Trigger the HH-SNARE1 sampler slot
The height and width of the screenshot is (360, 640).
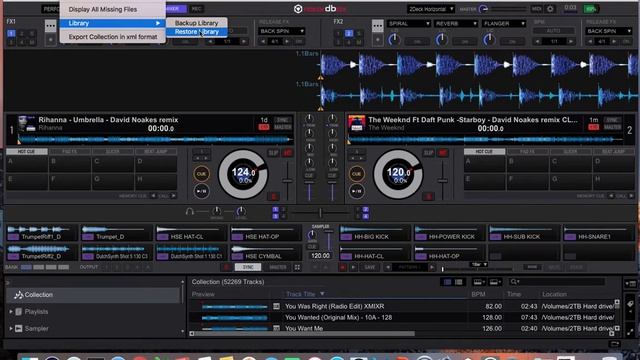coord(598,233)
